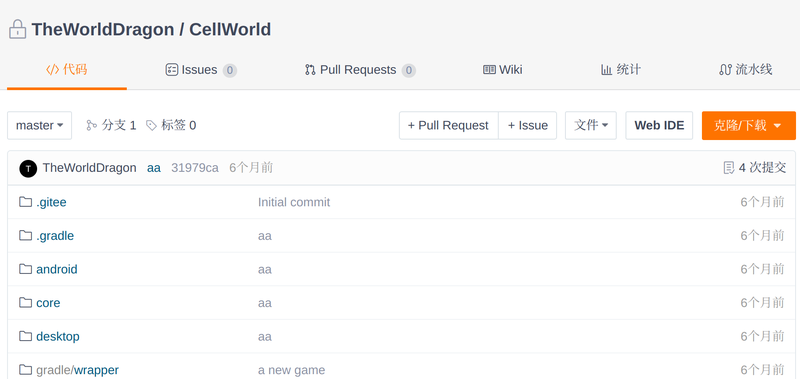The width and height of the screenshot is (800, 379).
Task: Click the + Issue button
Action: pos(528,125)
